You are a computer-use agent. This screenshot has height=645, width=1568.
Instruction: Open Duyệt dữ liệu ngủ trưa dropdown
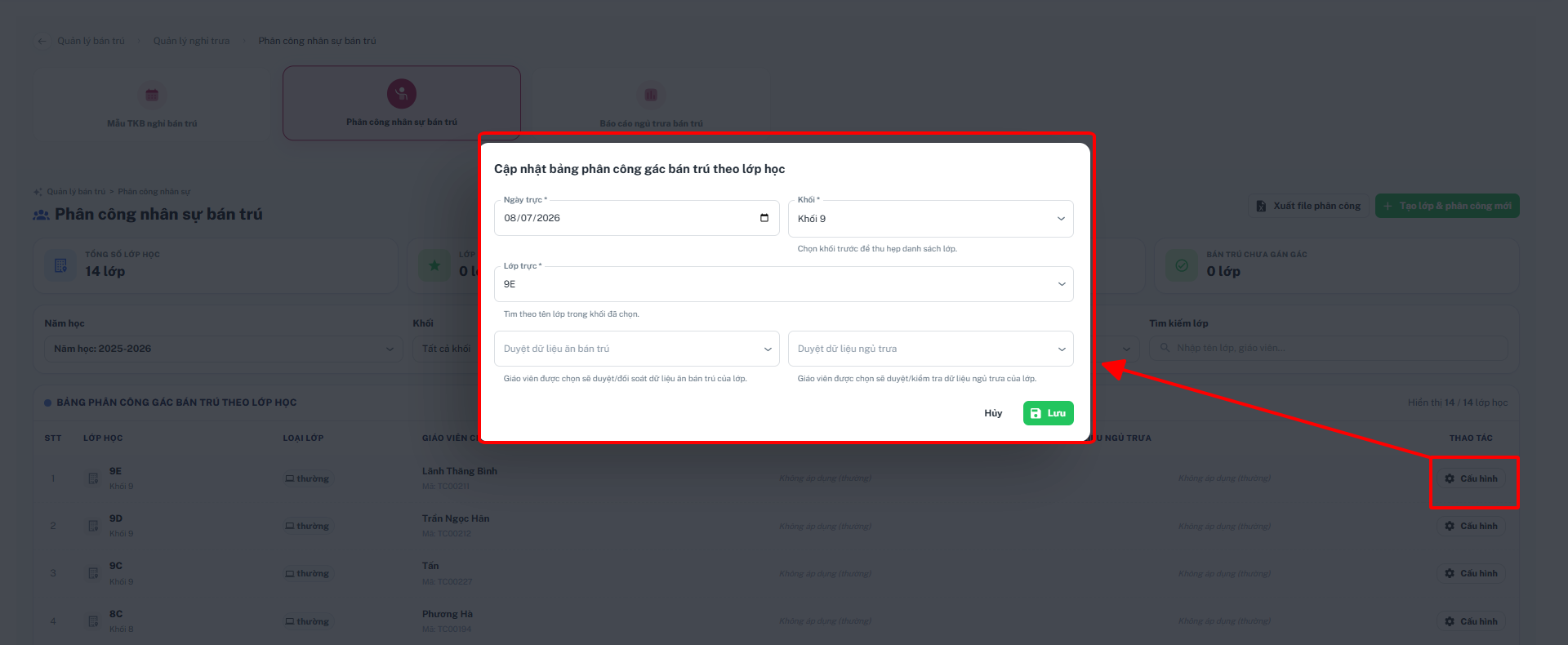tap(930, 349)
